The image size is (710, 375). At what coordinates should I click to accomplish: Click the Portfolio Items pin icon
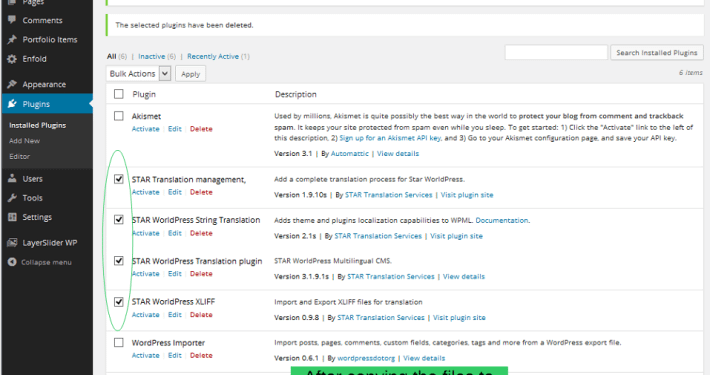12,39
